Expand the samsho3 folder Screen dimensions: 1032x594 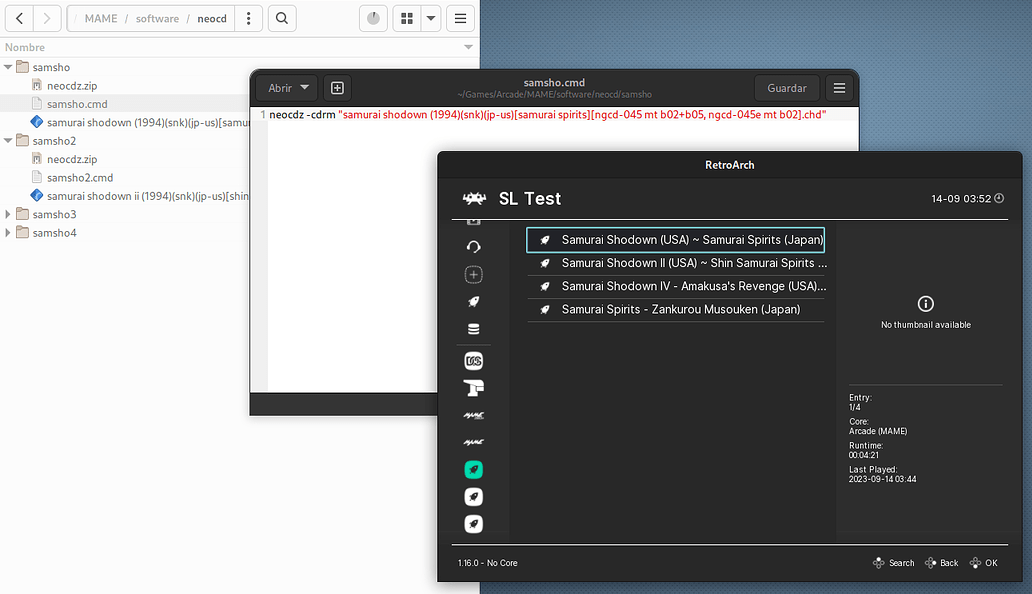9,214
